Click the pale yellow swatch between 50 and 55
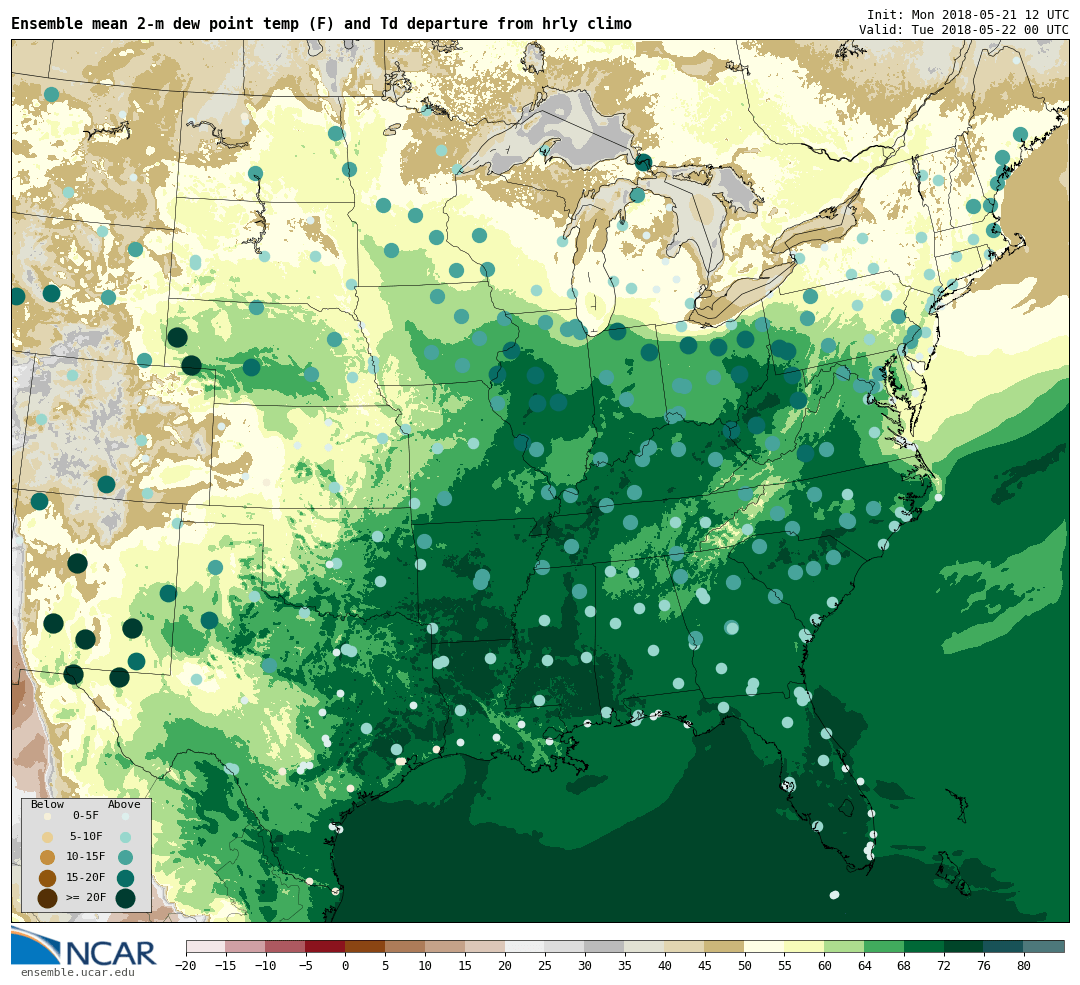Viewport: 1080px width, 985px height. pyautogui.click(x=765, y=946)
